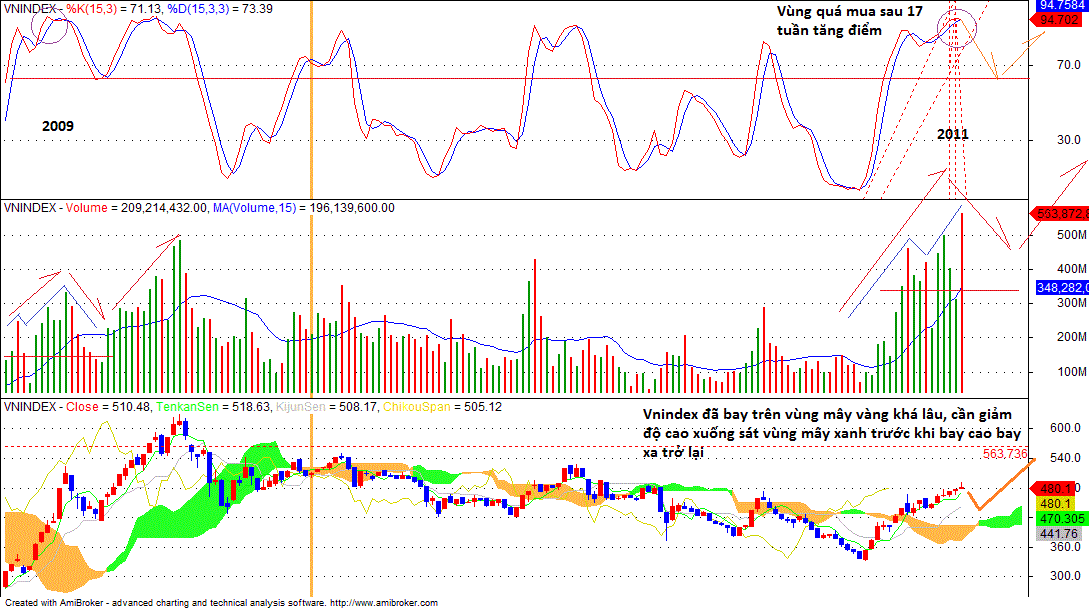Click the red 563,736 resistance level label
The height and width of the screenshot is (609, 1089).
(x=1005, y=453)
